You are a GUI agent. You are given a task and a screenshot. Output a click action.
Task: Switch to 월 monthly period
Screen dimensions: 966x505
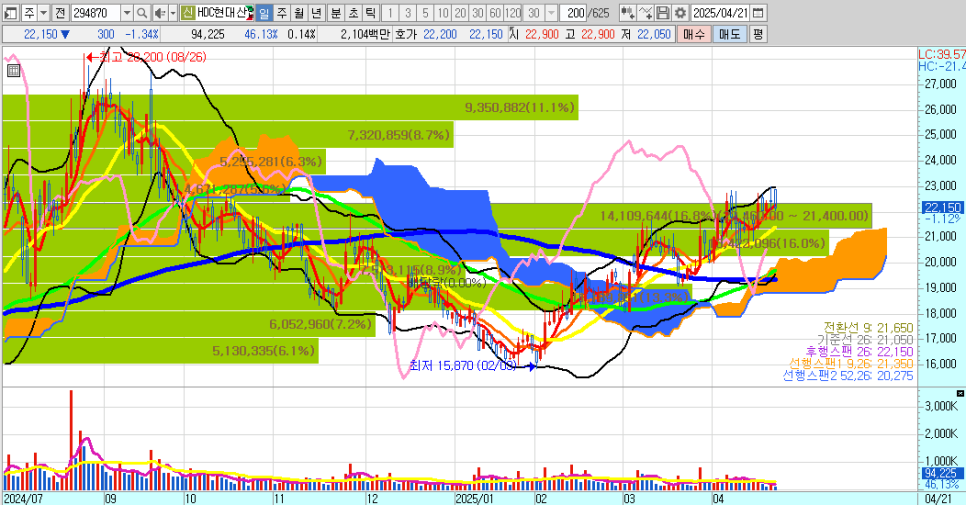299,12
